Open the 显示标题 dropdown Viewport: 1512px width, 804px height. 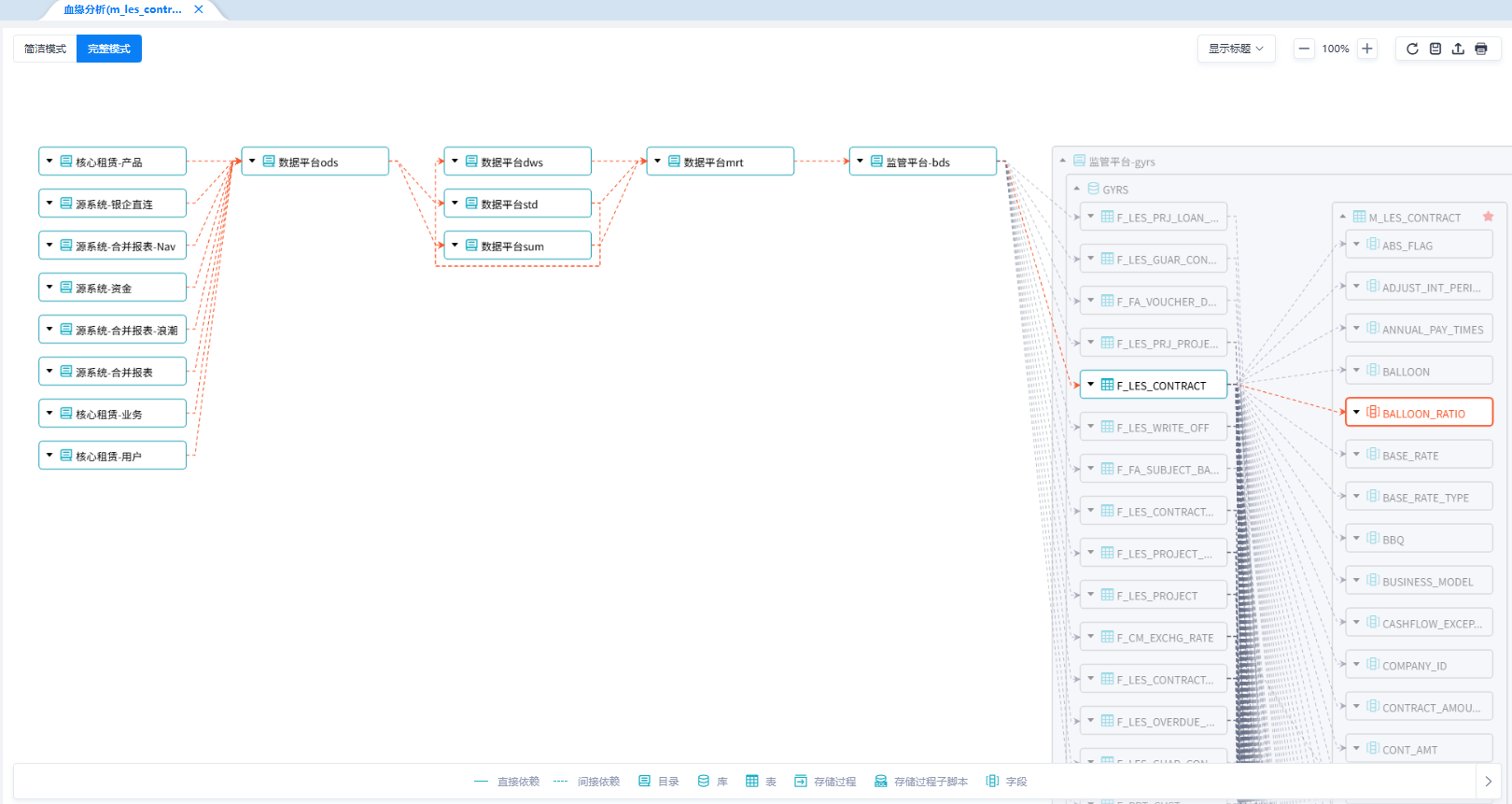pyautogui.click(x=1236, y=49)
